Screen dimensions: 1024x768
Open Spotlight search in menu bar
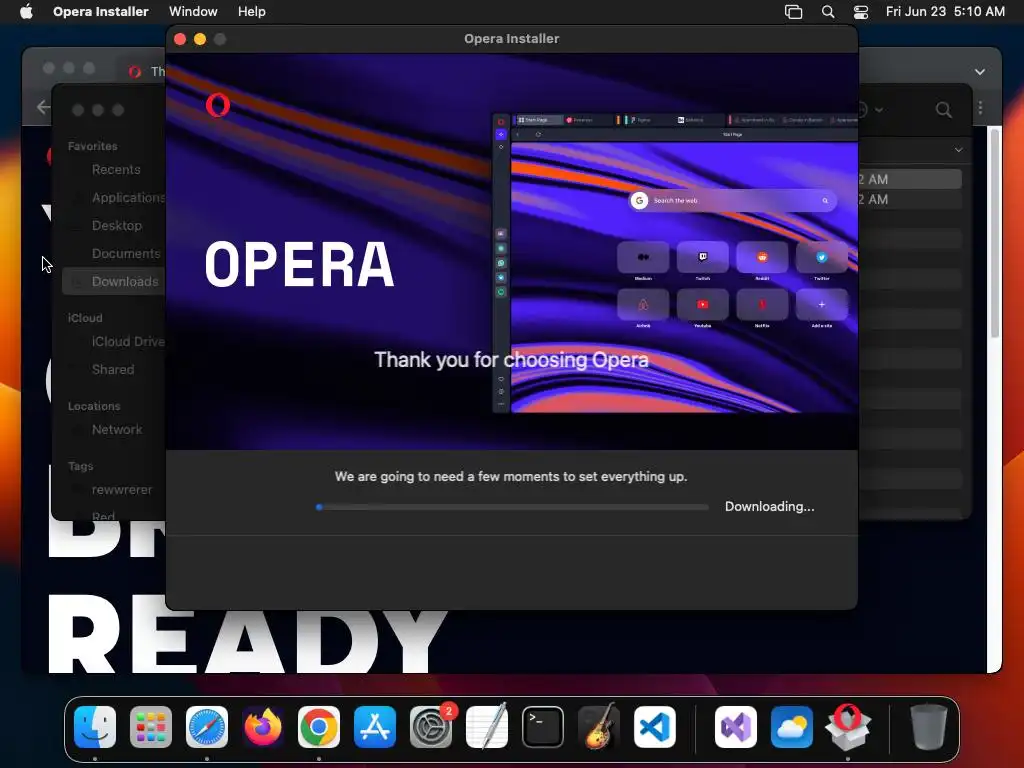click(x=827, y=12)
